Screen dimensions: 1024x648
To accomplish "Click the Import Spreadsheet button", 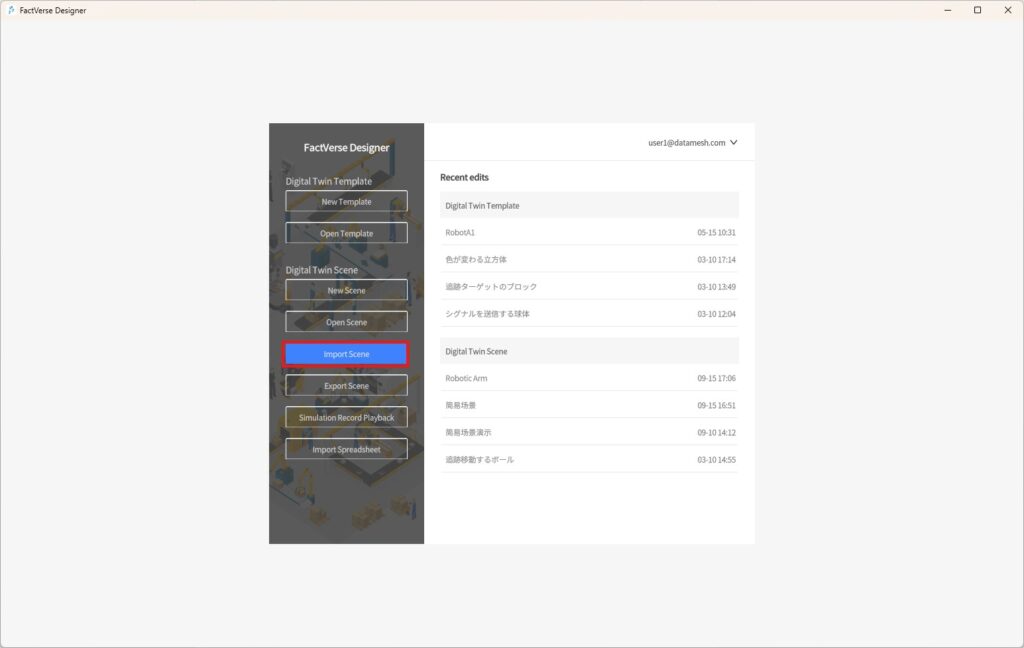I will tap(346, 448).
